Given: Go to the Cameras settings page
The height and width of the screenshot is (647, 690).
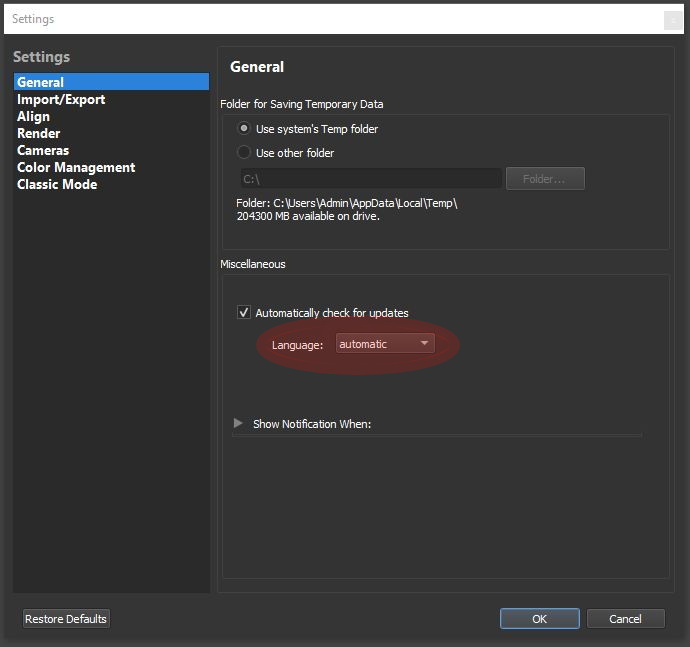Looking at the screenshot, I should [x=43, y=151].
